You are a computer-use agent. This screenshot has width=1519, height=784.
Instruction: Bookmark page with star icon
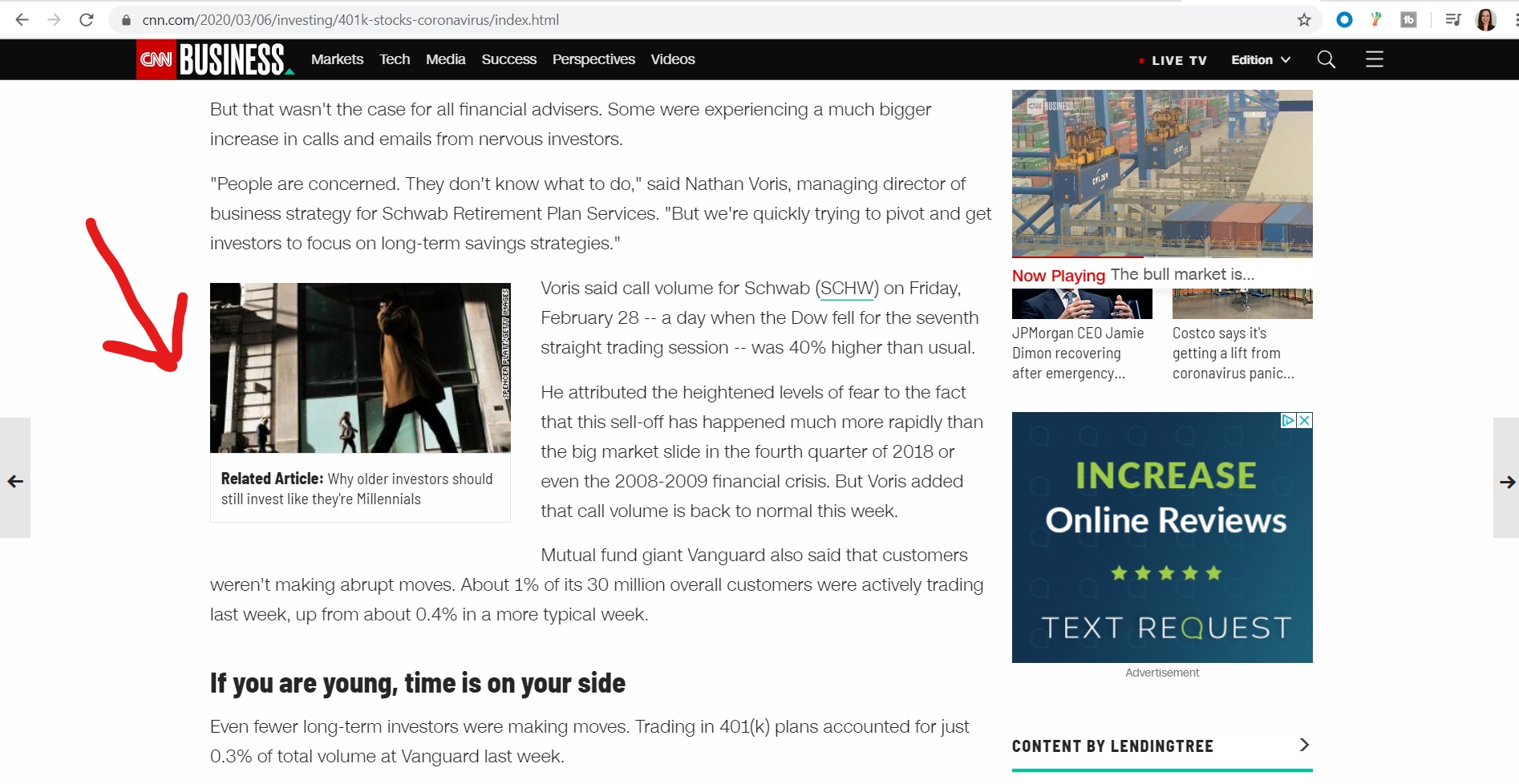1304,20
